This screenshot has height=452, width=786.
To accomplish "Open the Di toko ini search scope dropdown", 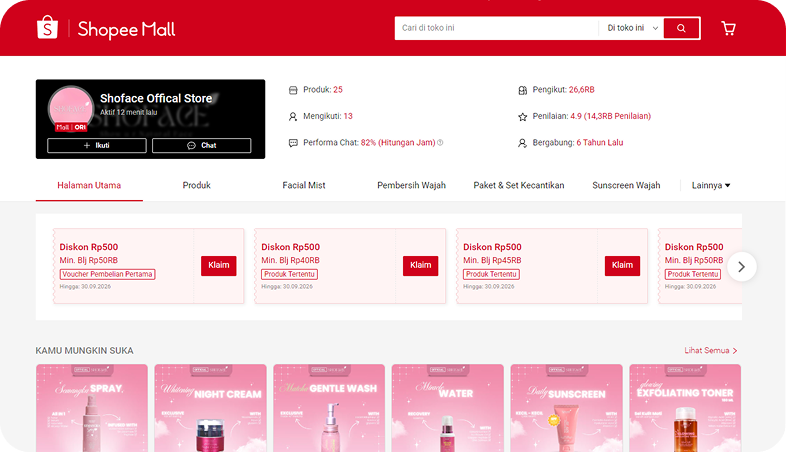I will tap(632, 28).
